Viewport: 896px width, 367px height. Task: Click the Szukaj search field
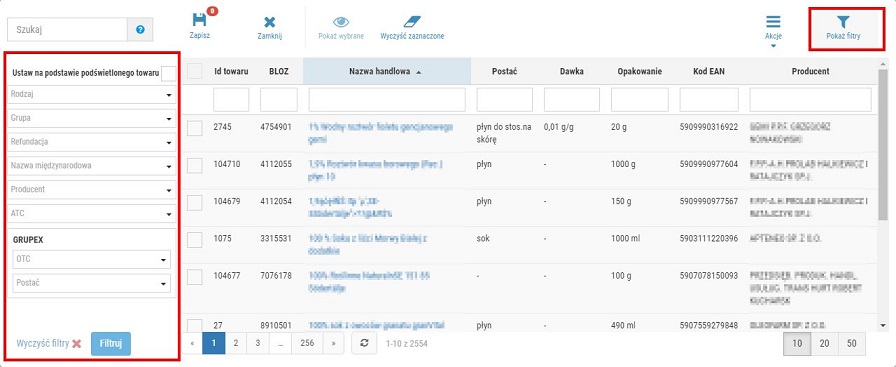pos(67,30)
